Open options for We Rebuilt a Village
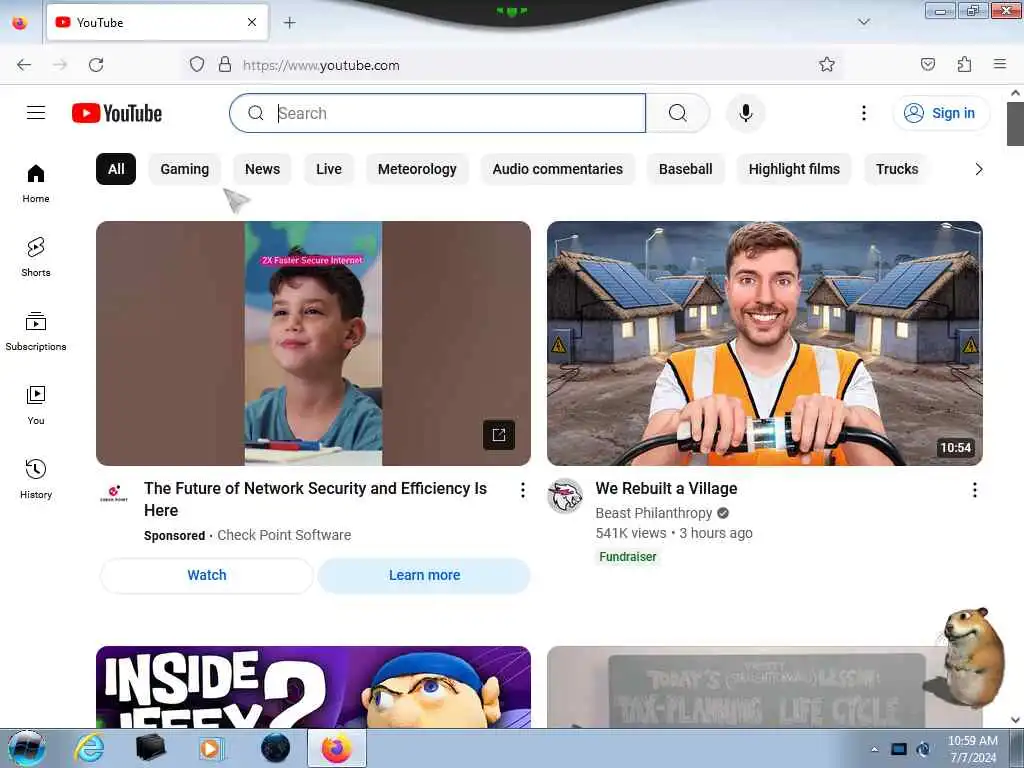The height and width of the screenshot is (768, 1024). [974, 490]
